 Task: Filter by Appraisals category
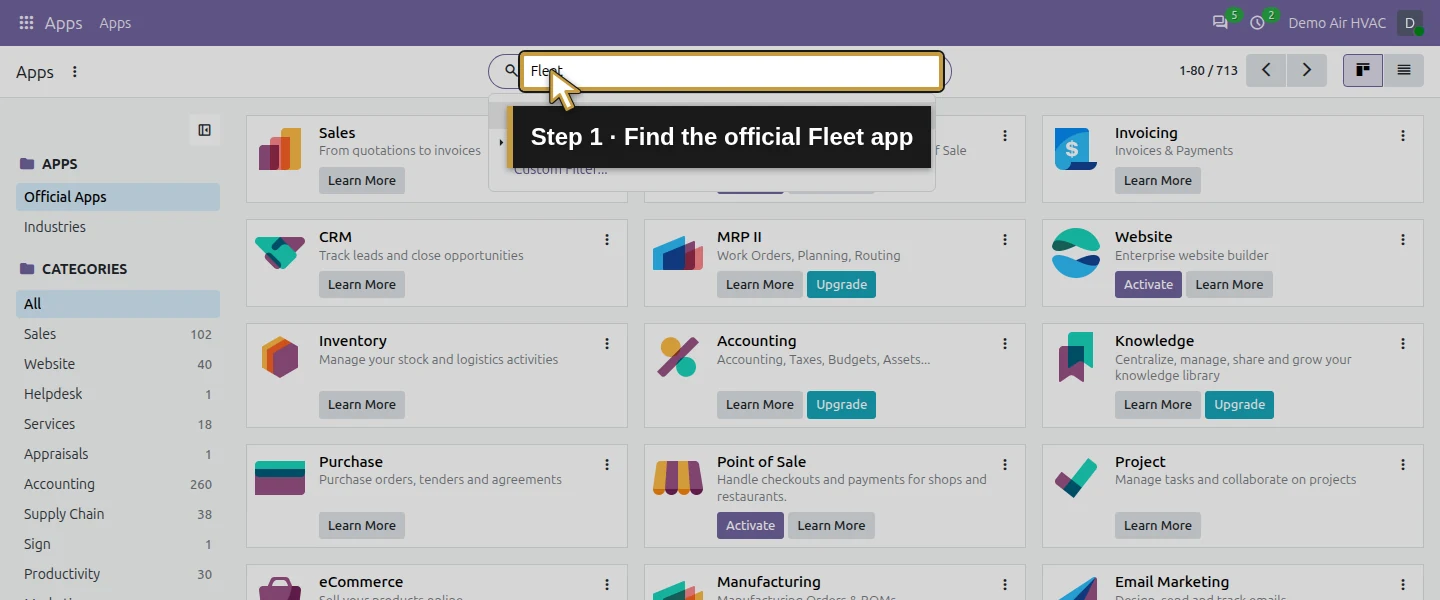pyautogui.click(x=118, y=454)
